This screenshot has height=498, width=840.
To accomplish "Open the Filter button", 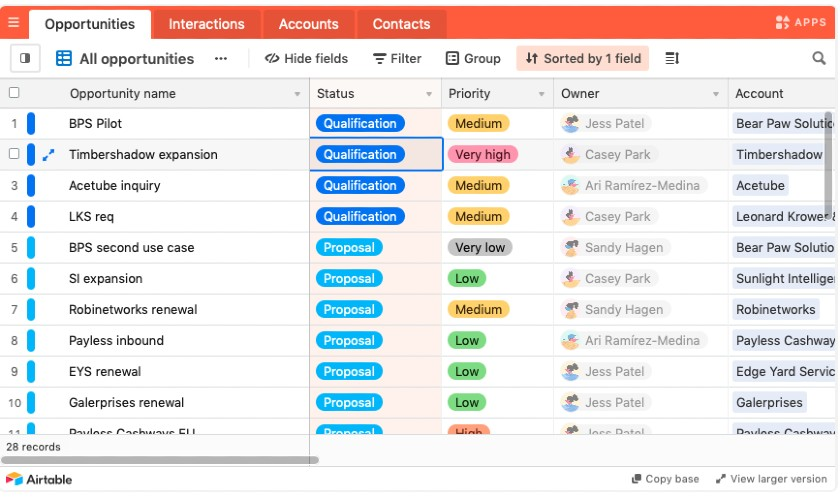I will pyautogui.click(x=397, y=59).
